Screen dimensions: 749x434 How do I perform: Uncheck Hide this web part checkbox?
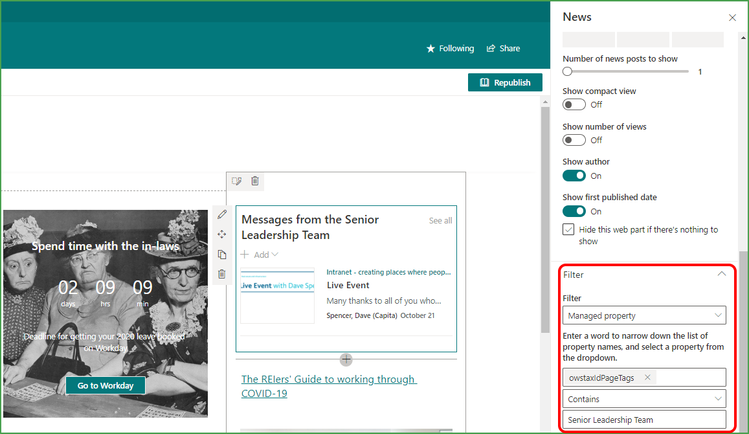tap(568, 230)
